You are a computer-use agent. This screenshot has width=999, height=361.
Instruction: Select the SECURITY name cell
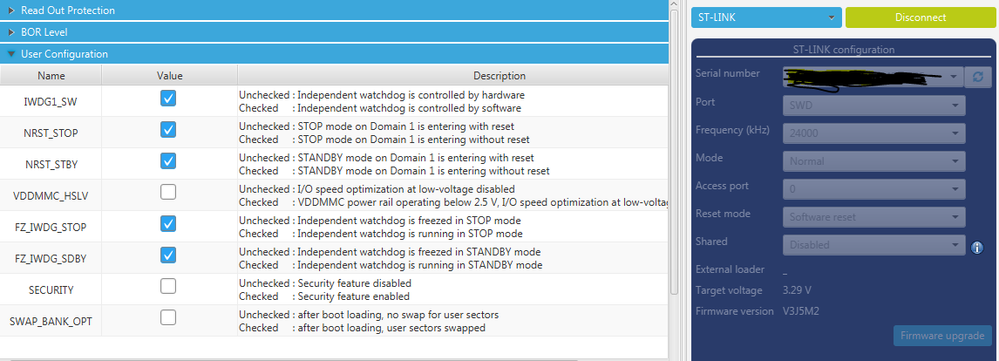tap(51, 290)
